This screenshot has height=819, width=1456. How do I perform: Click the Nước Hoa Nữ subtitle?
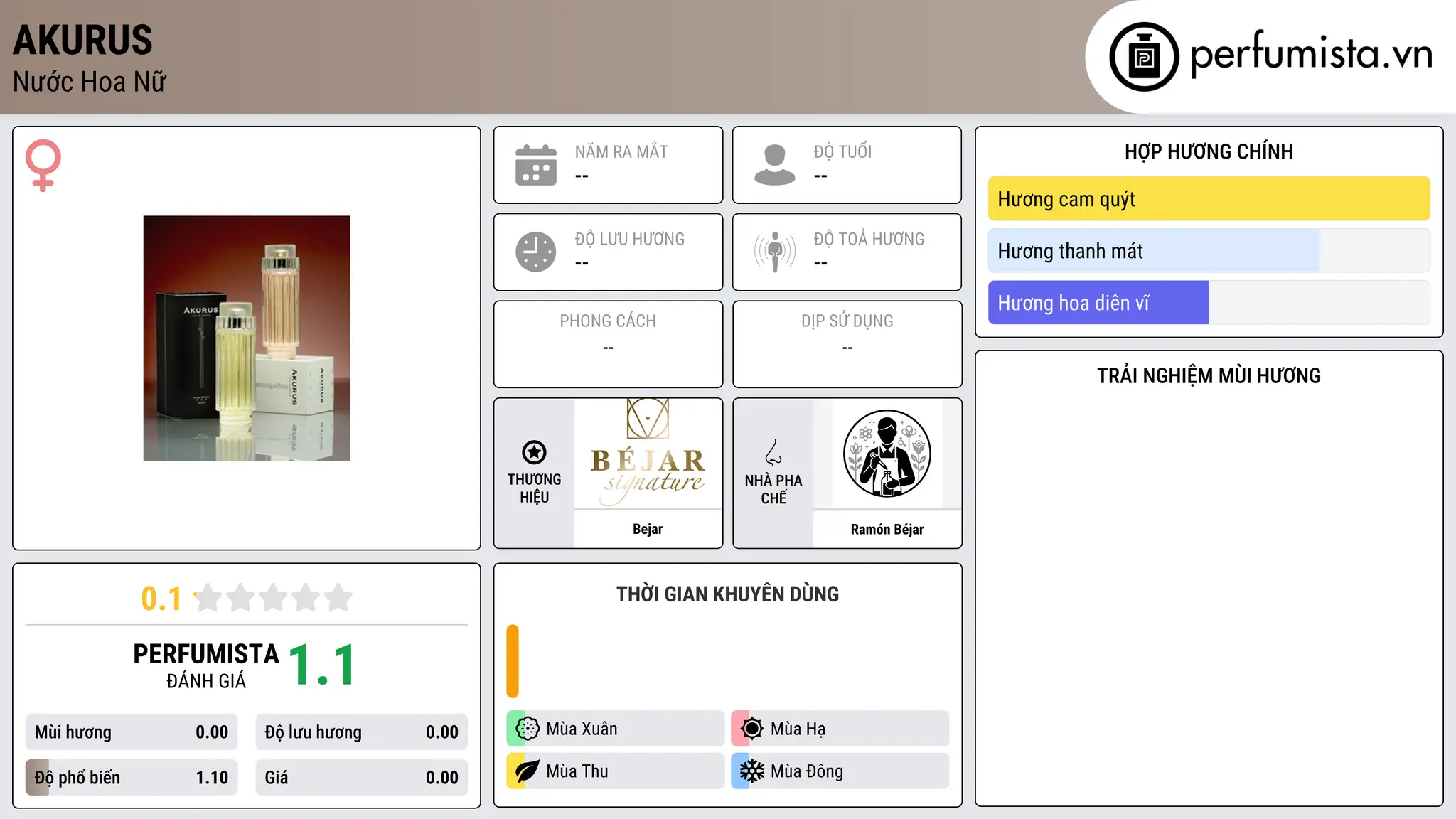(90, 82)
